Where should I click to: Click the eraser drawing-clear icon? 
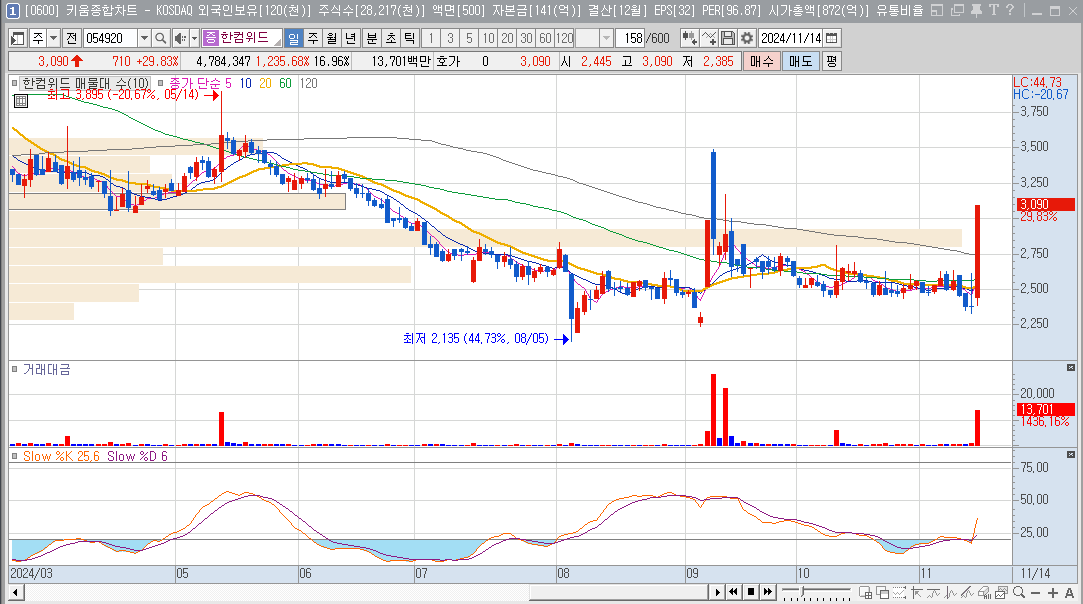point(984,592)
